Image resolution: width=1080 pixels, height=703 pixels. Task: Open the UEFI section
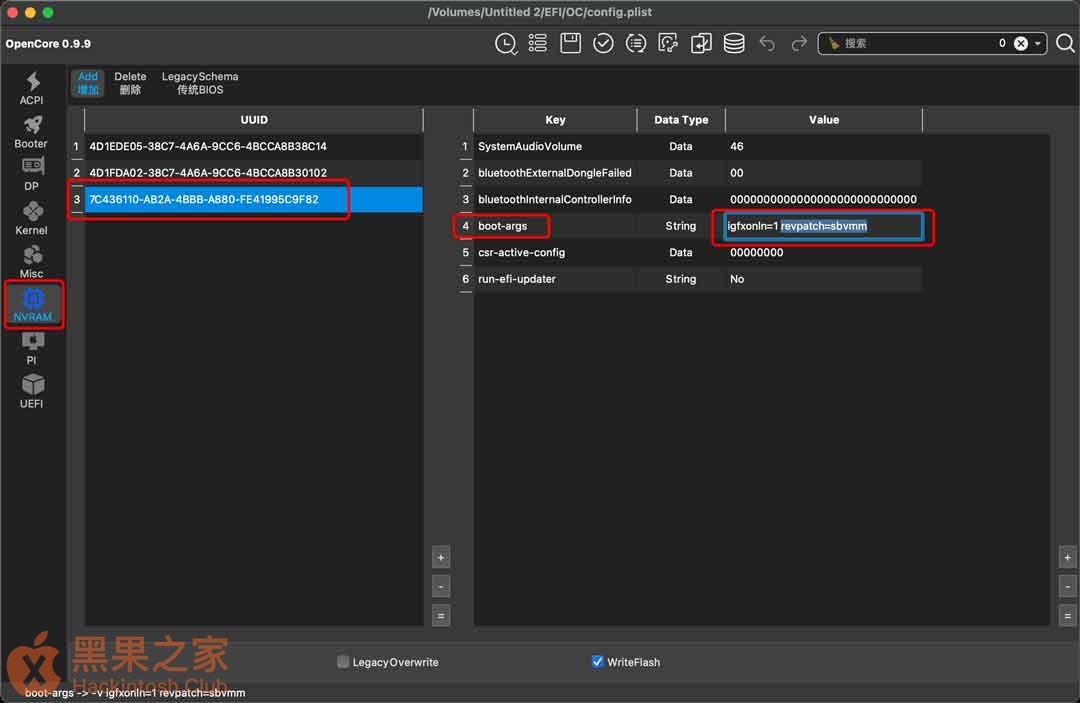click(32, 391)
